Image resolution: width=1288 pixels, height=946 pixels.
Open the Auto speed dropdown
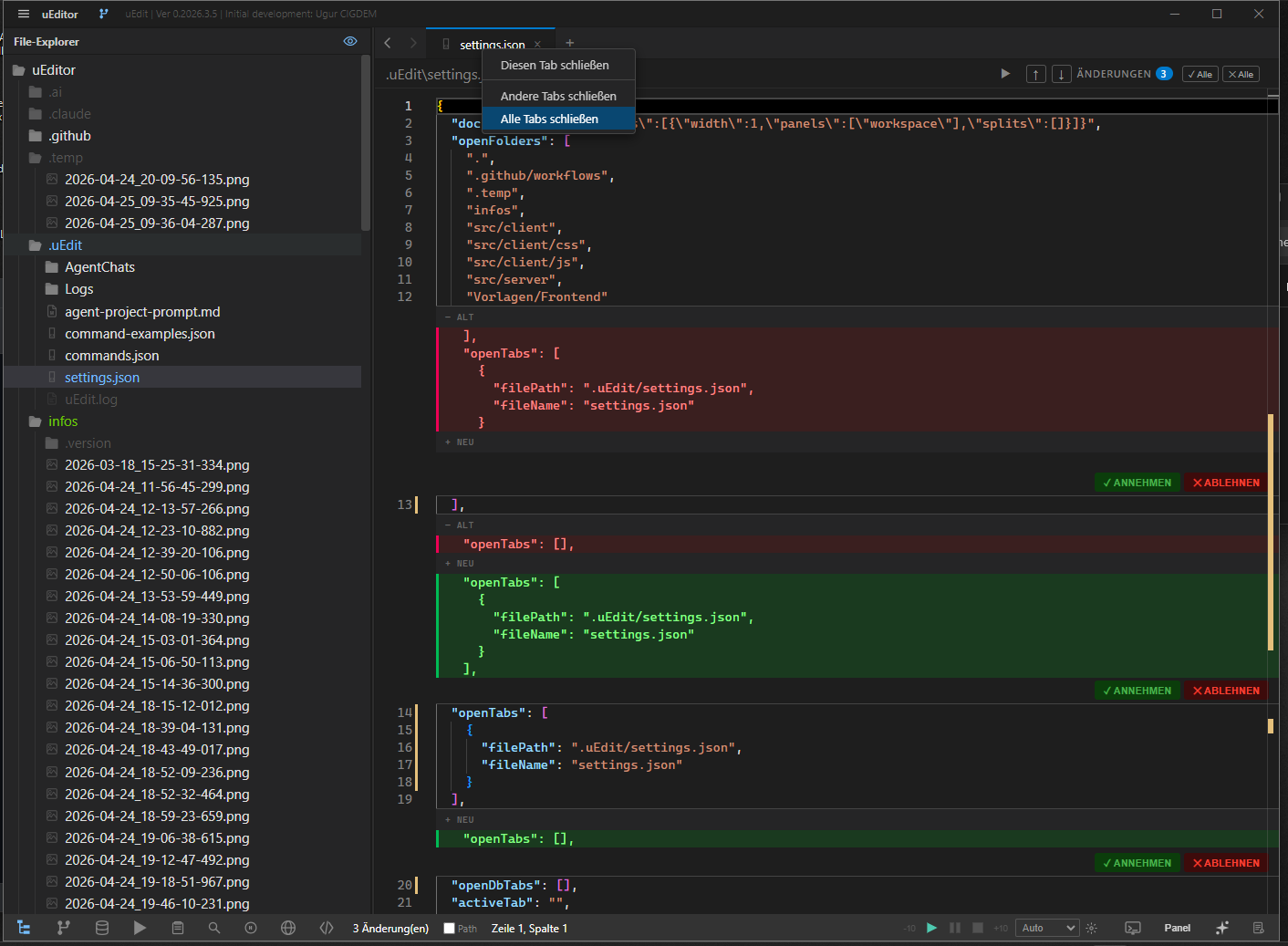point(1048,928)
